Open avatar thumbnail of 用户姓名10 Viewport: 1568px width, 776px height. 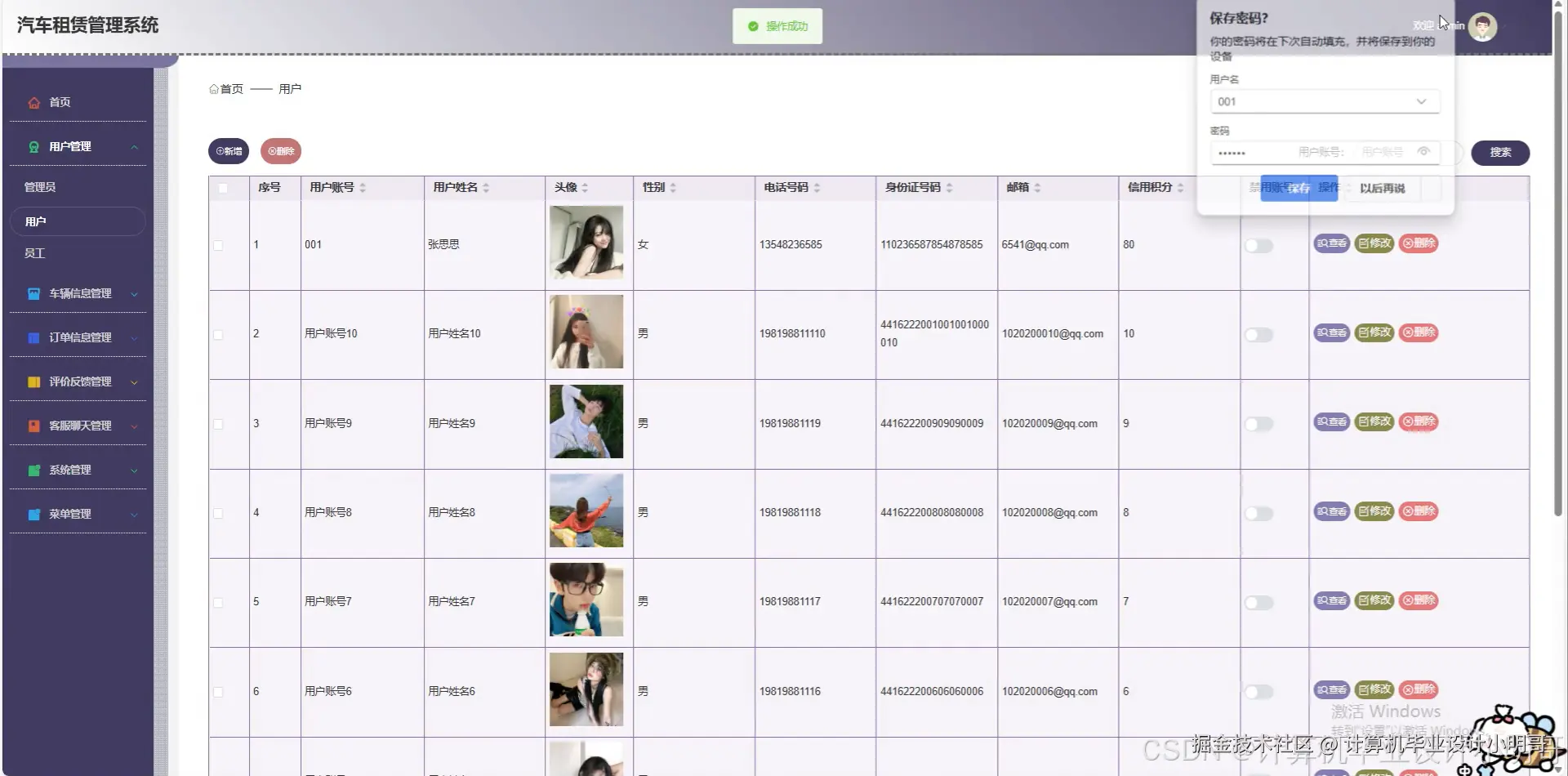[586, 332]
